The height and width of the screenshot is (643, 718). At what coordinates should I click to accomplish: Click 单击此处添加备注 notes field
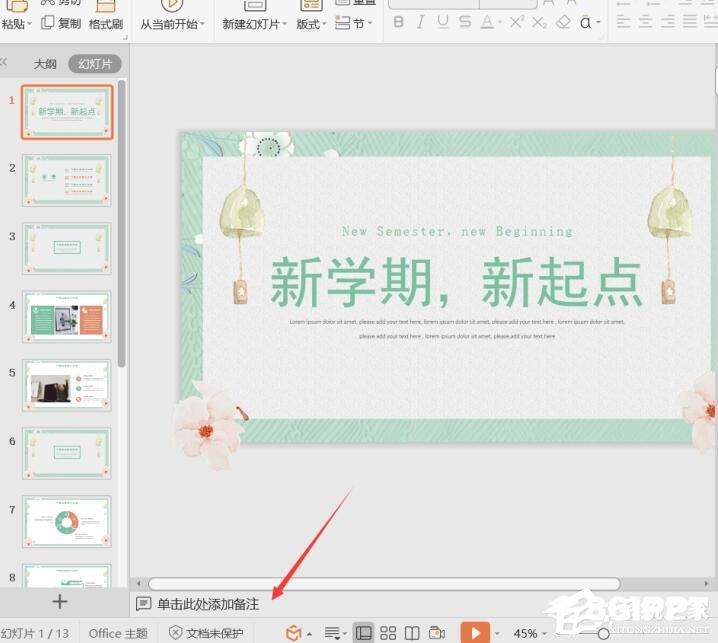pos(208,604)
